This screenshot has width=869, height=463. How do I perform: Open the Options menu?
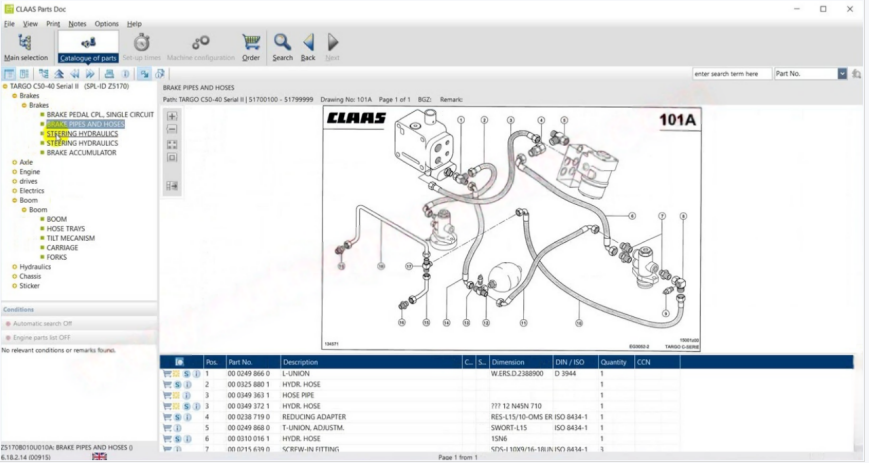pos(106,23)
